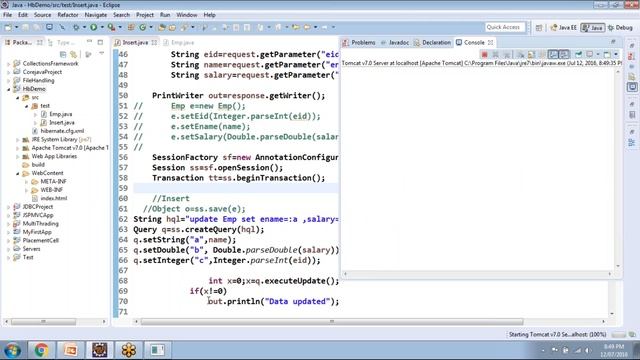640x360 pixels.
Task: Click the Tomcat startup progress bar
Action: pyautogui.click(x=619, y=335)
